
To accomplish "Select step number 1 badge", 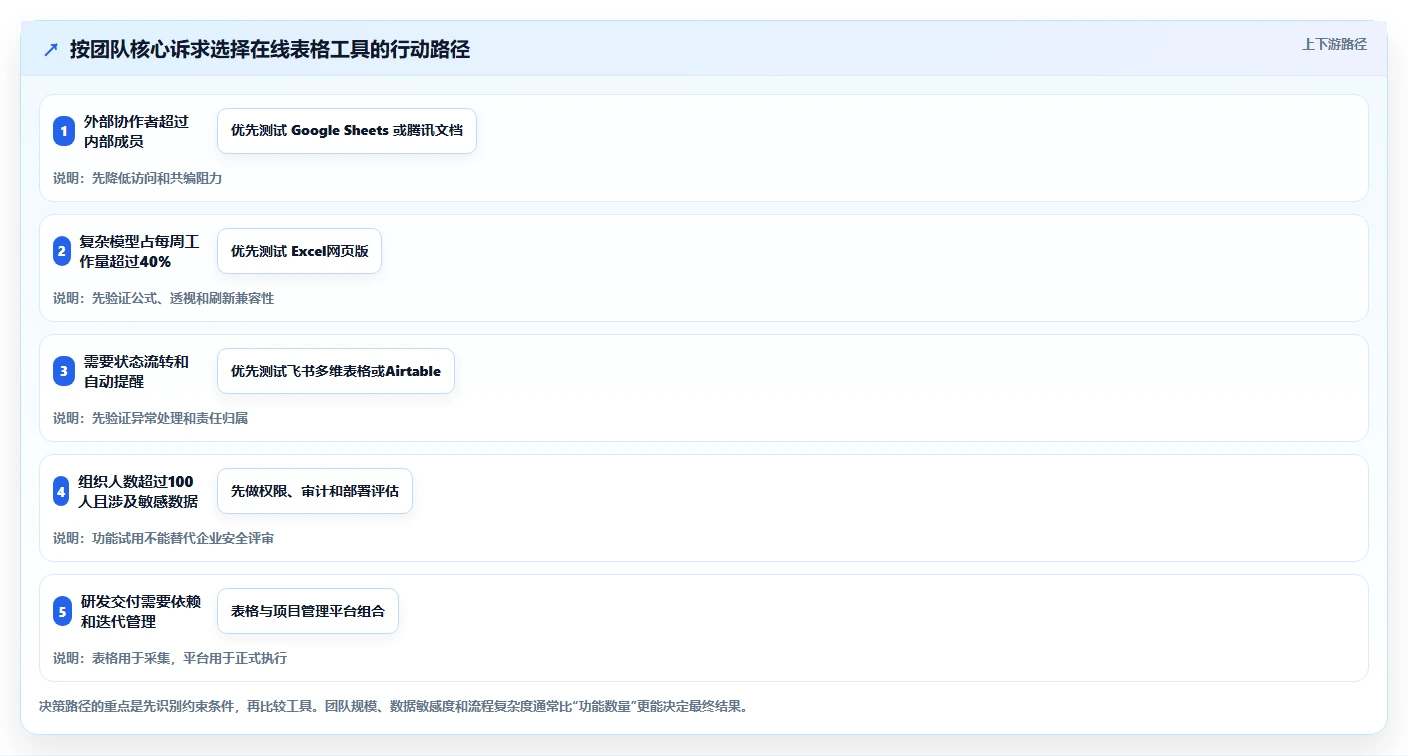I will click(64, 131).
